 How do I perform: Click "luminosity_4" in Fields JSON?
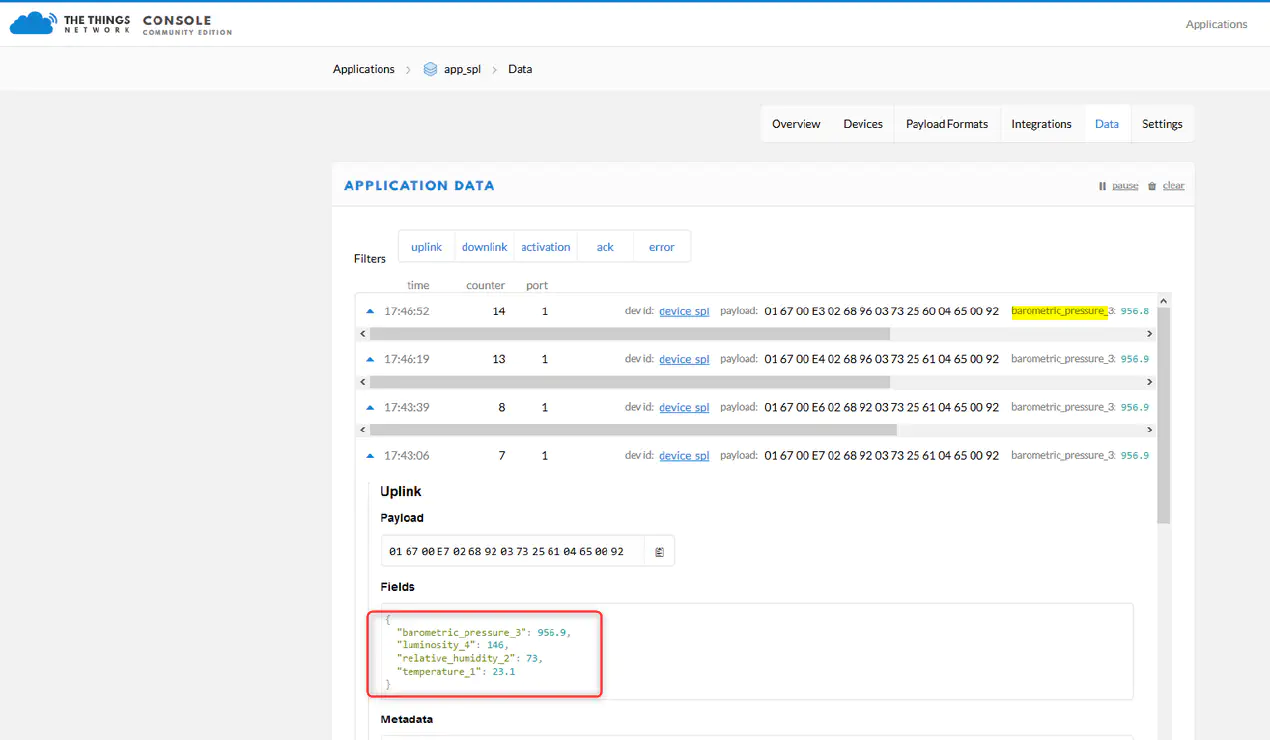click(x=439, y=645)
